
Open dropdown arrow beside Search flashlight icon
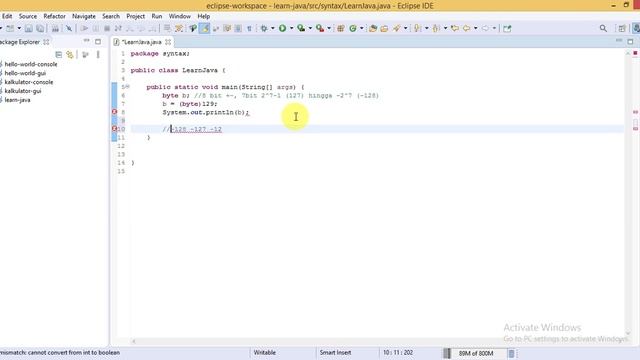pyautogui.click(x=406, y=28)
